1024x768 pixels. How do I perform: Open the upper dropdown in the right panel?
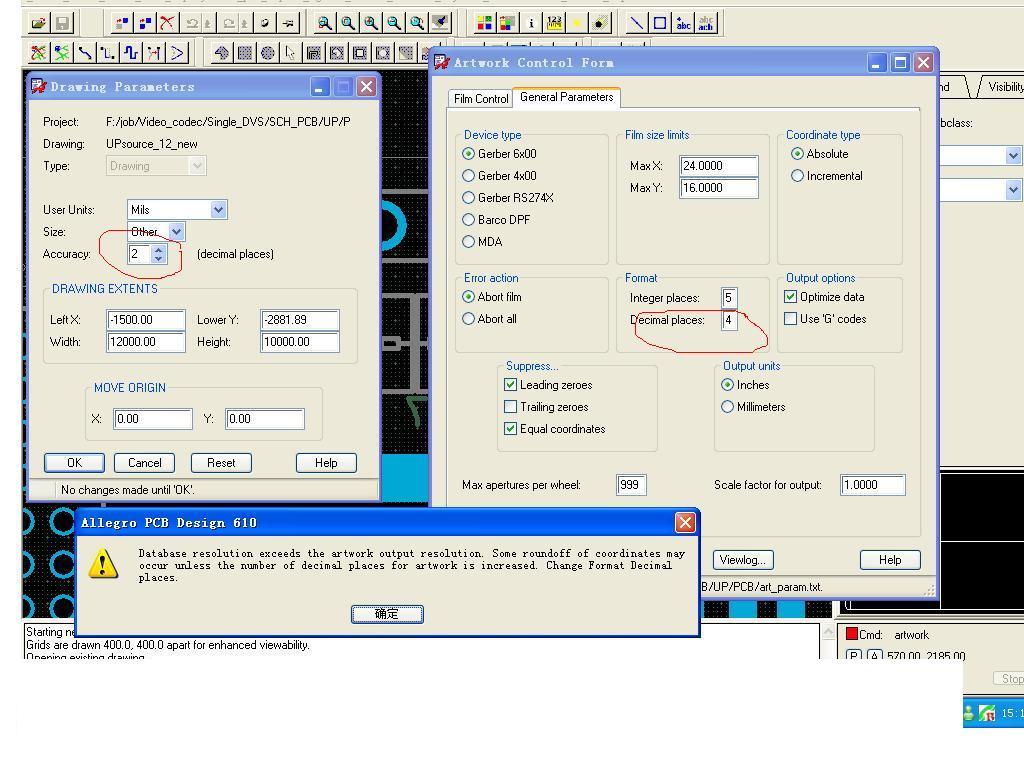tap(1013, 155)
